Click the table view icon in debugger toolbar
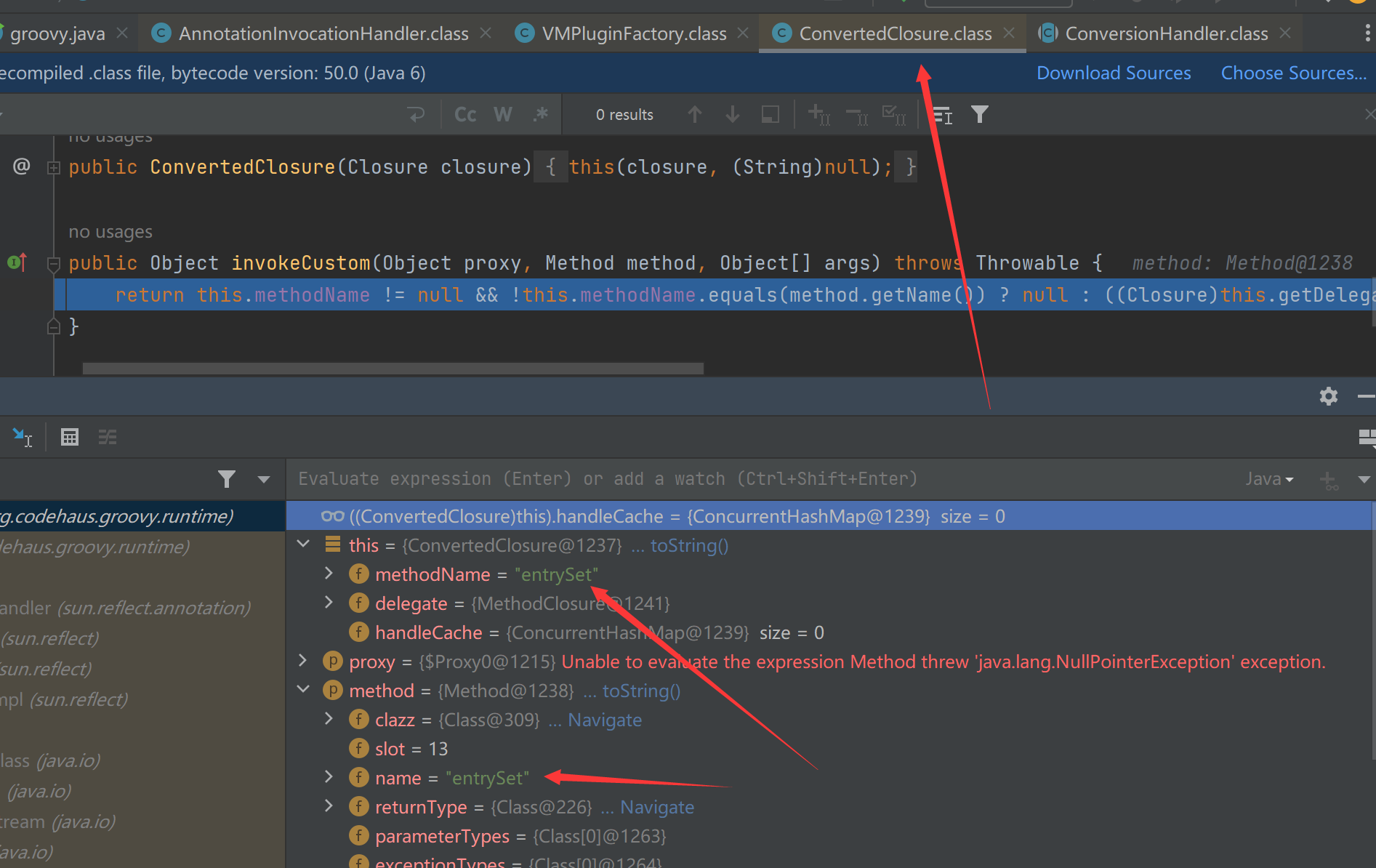 [70, 437]
